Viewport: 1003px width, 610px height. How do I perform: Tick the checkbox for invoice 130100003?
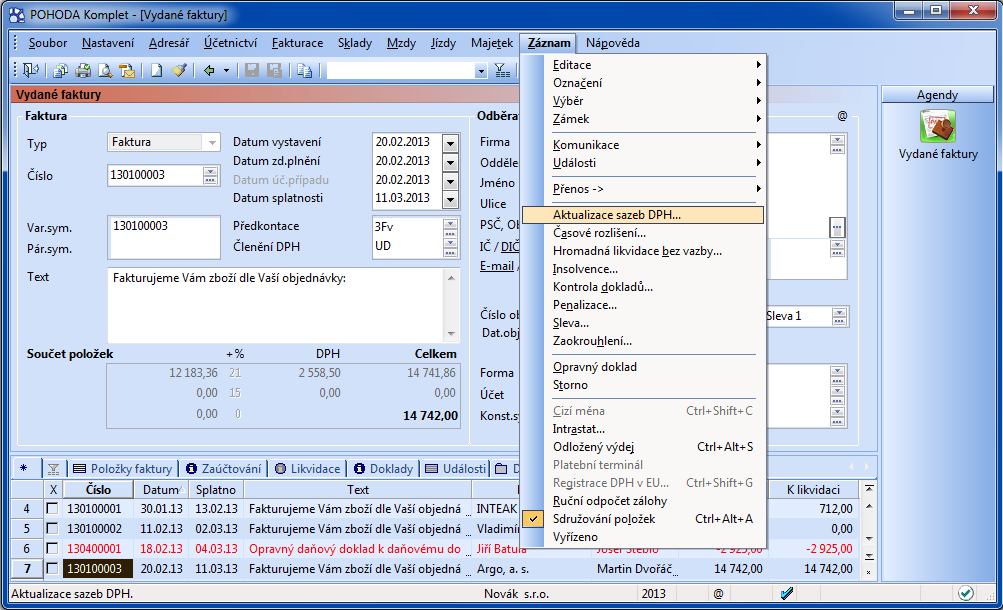click(52, 568)
